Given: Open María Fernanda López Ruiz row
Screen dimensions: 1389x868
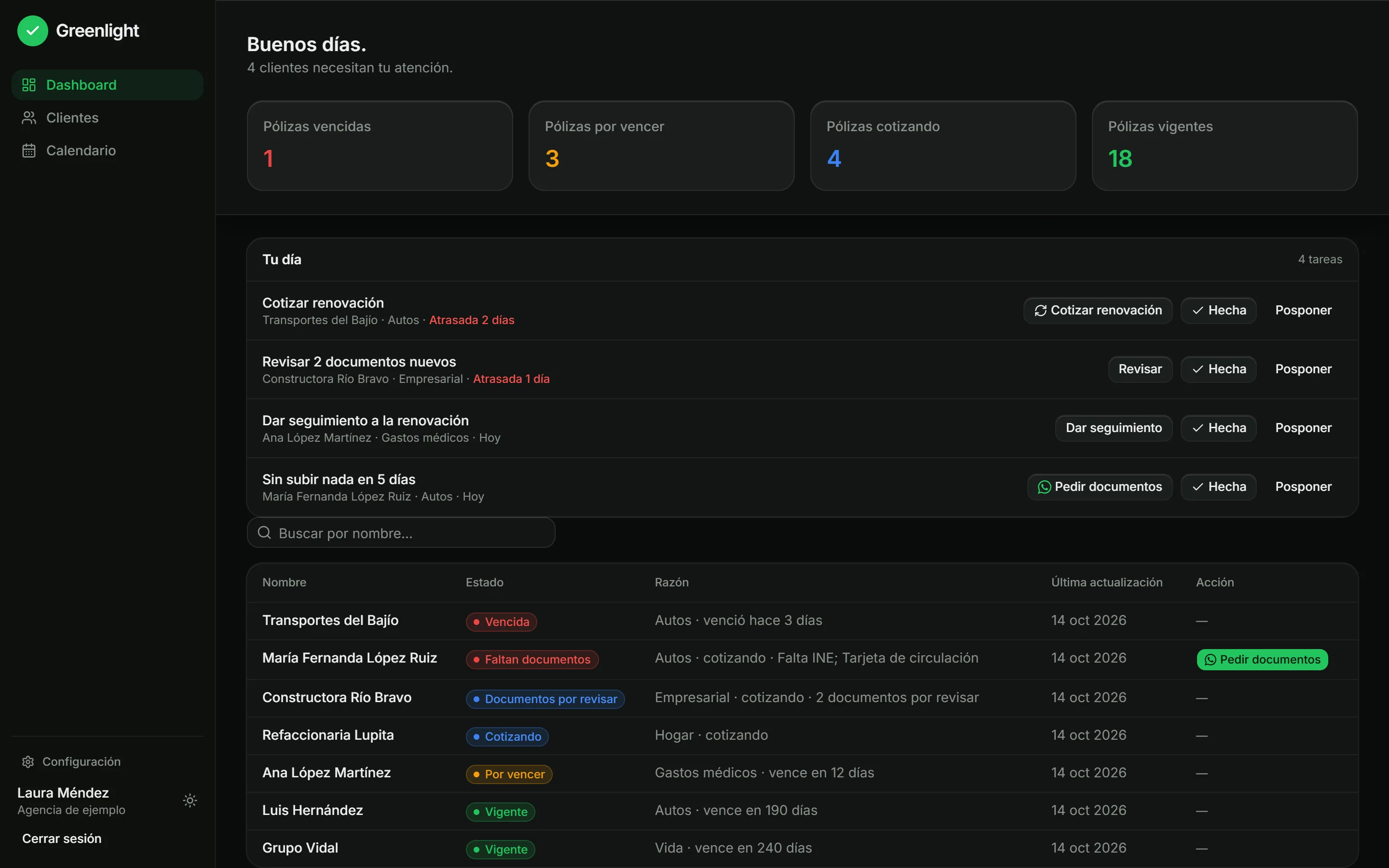Looking at the screenshot, I should pos(802,660).
